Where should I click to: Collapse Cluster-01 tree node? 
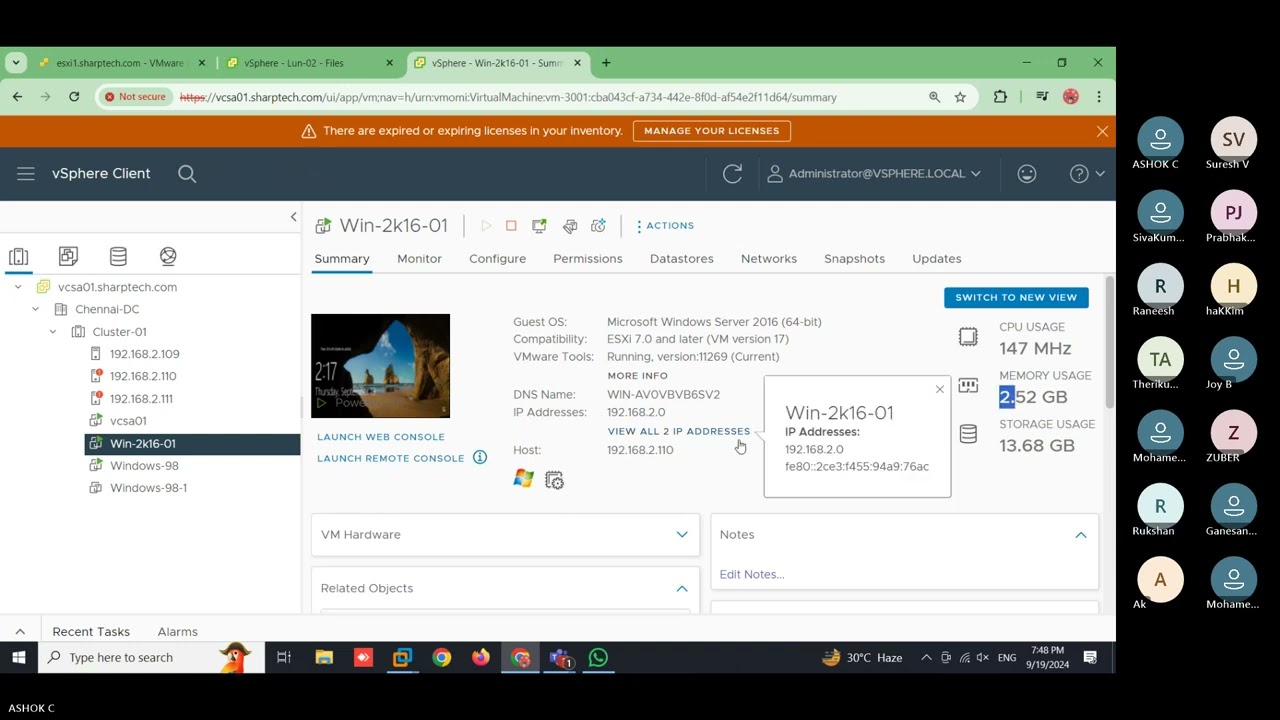52,332
